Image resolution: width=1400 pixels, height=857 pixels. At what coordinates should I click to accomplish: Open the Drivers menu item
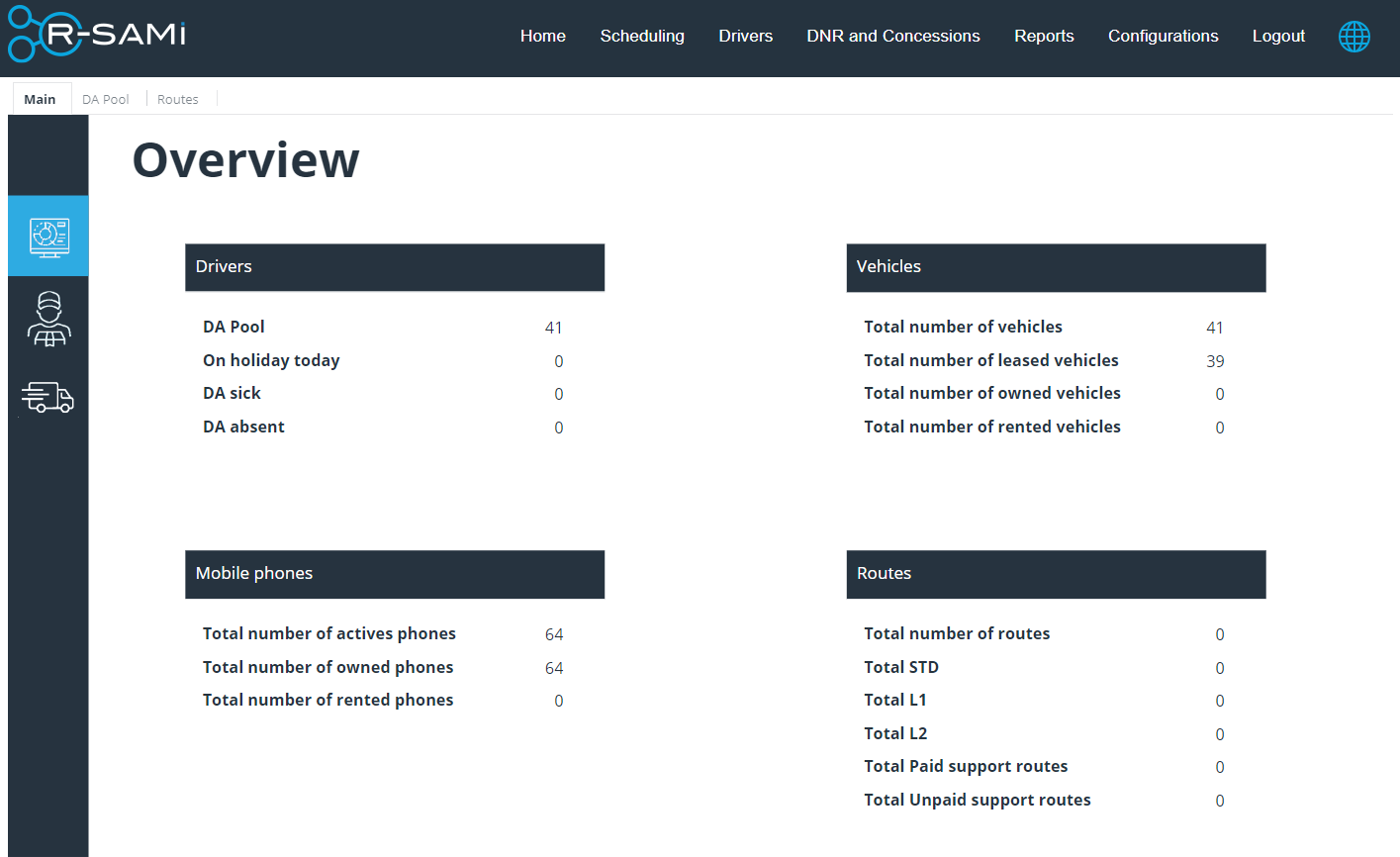pos(745,36)
